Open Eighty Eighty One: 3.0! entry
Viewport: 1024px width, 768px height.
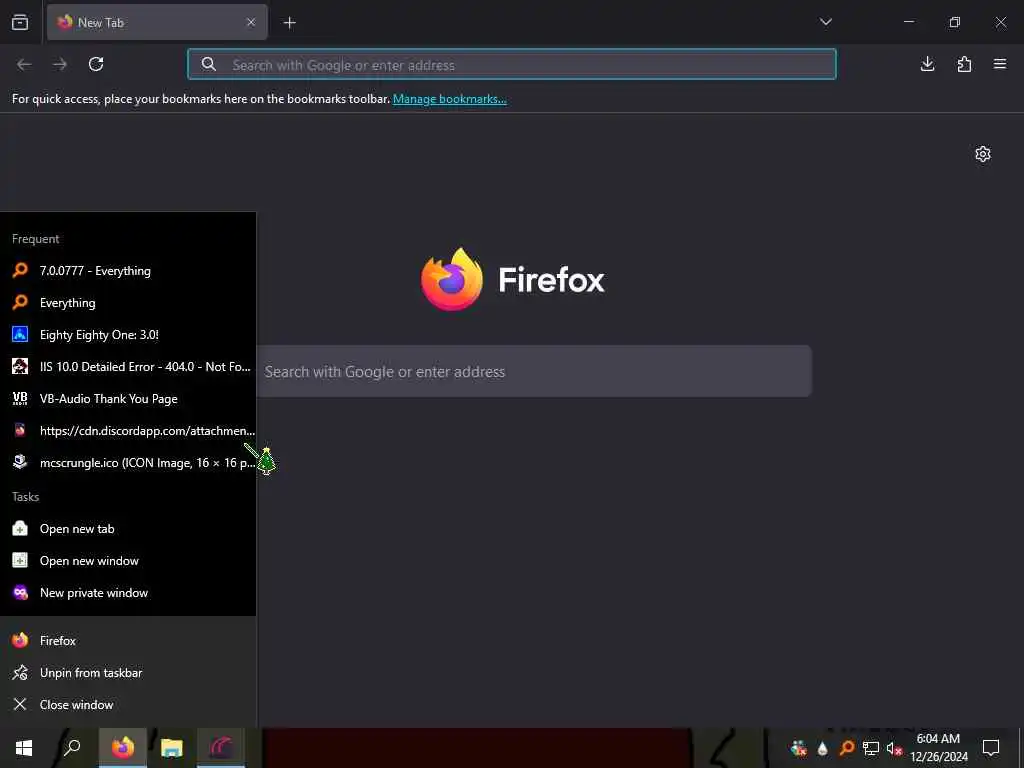coord(128,334)
